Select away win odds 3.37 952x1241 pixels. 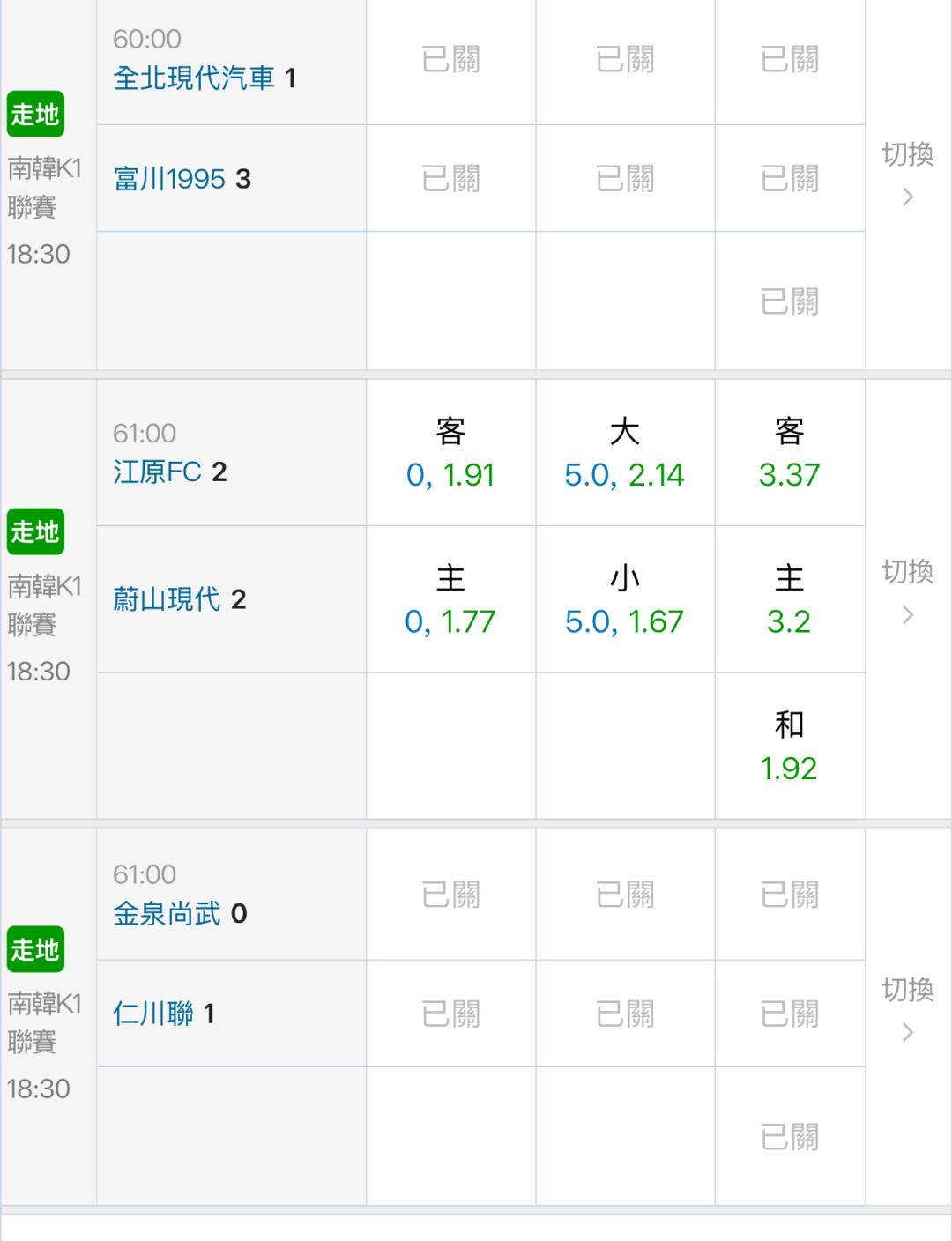(790, 453)
